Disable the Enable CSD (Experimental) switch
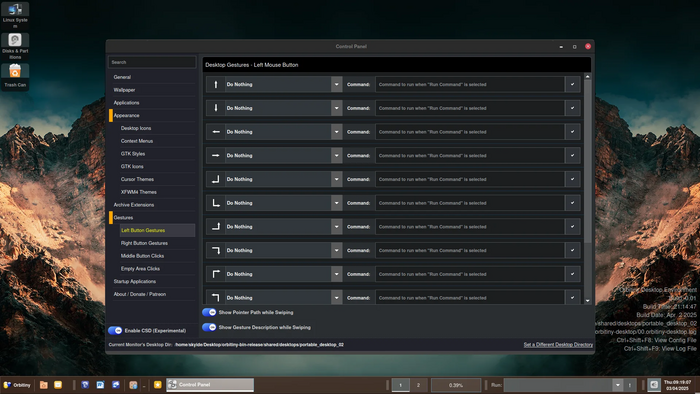Image resolution: width=700 pixels, height=394 pixels. pyautogui.click(x=115, y=331)
